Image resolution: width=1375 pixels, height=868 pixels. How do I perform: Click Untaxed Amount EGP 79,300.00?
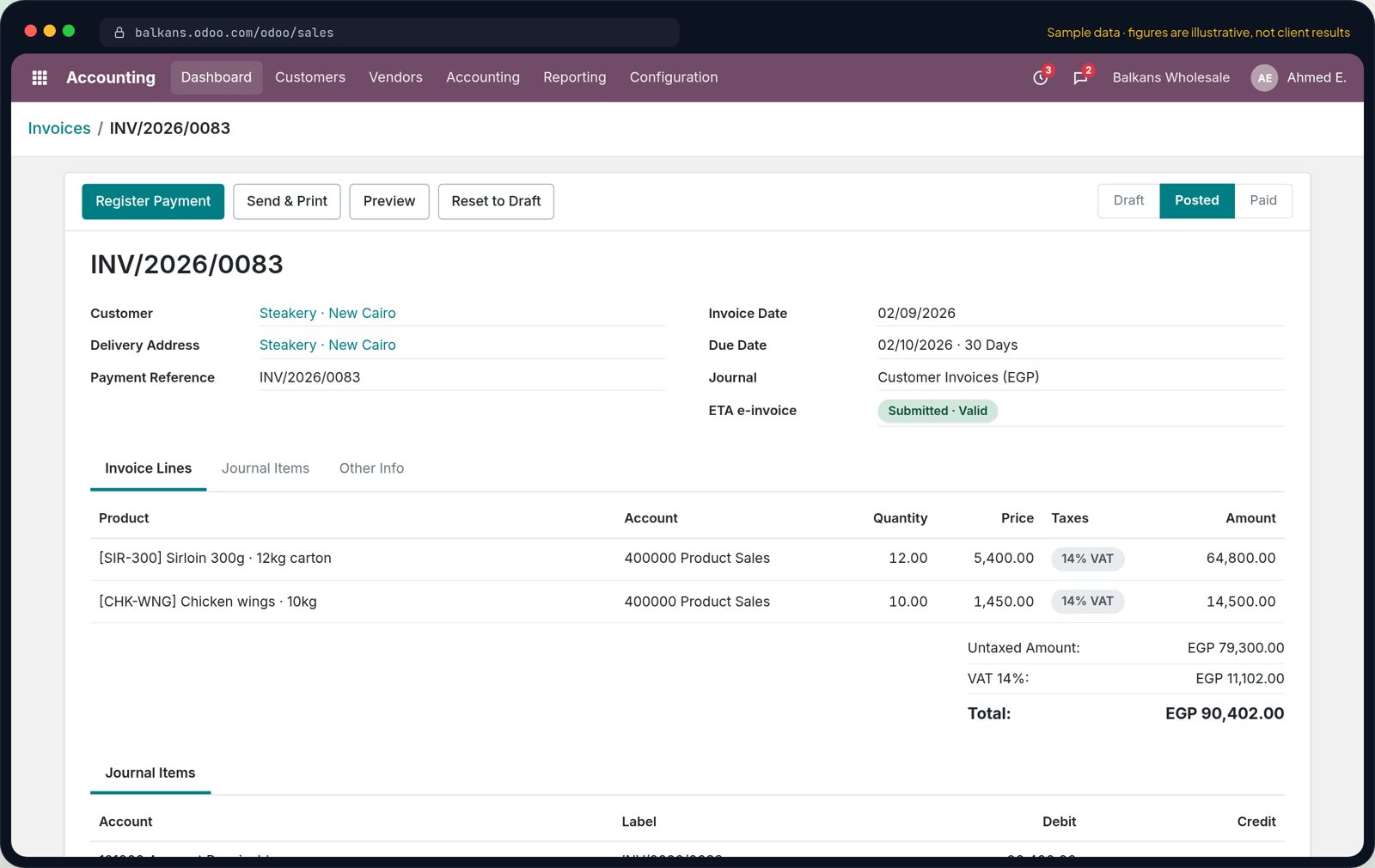coord(1236,648)
